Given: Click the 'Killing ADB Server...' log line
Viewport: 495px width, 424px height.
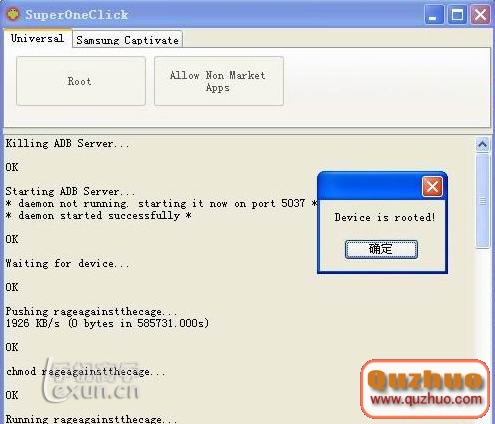Looking at the screenshot, I should coord(67,144).
